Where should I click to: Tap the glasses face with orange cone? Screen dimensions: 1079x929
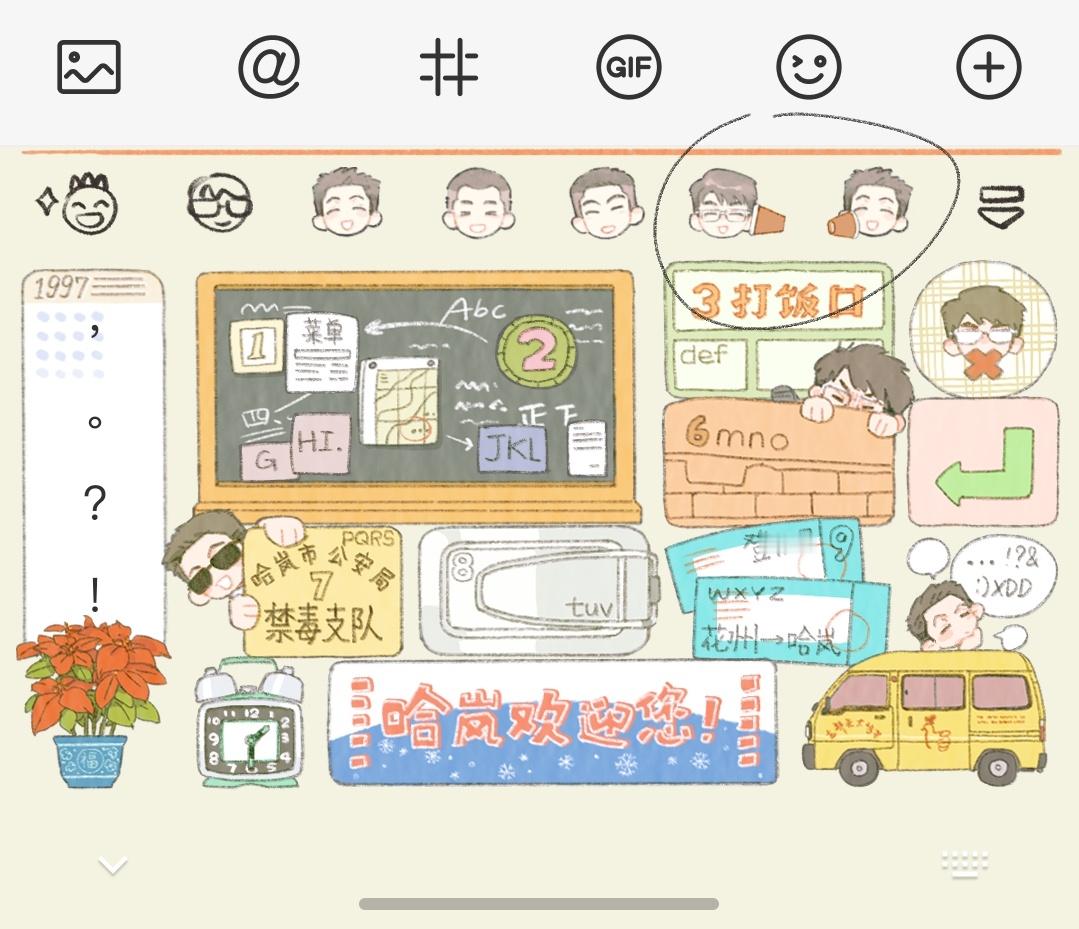click(736, 204)
